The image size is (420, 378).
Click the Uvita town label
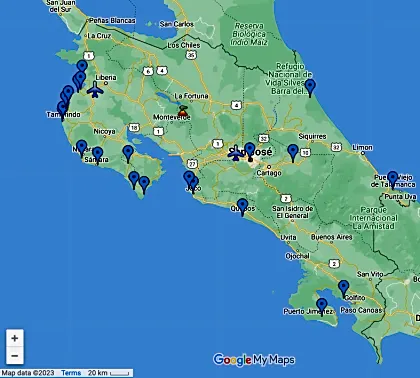pos(288,237)
